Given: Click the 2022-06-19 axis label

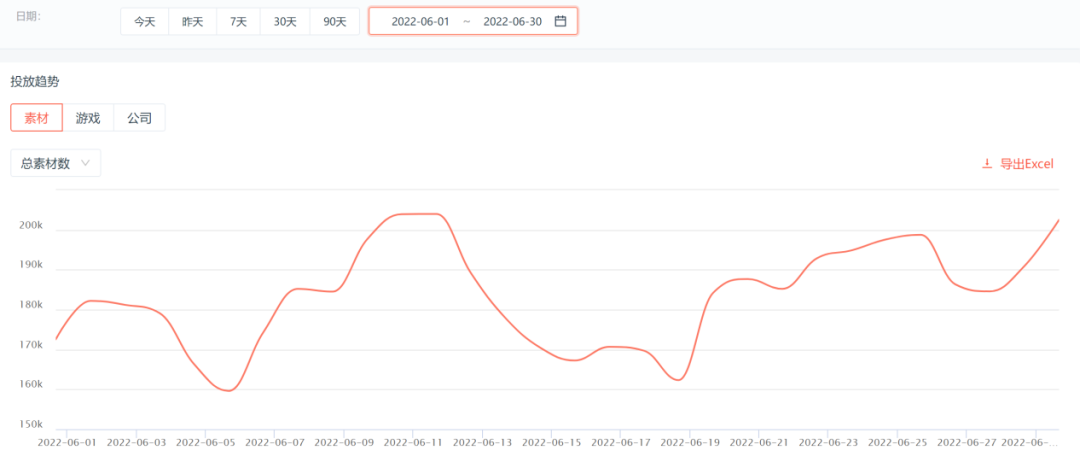Looking at the screenshot, I should [689, 442].
